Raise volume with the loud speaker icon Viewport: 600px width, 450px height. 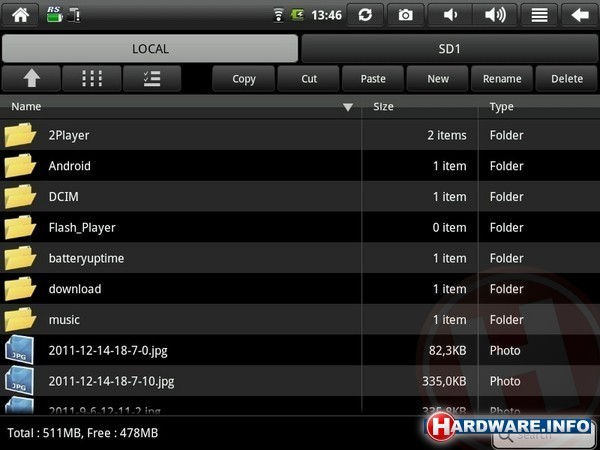494,15
